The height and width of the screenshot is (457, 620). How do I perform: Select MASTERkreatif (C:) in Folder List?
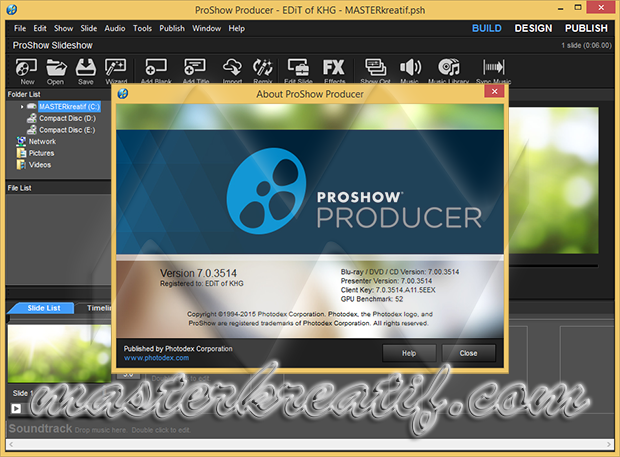tap(69, 106)
